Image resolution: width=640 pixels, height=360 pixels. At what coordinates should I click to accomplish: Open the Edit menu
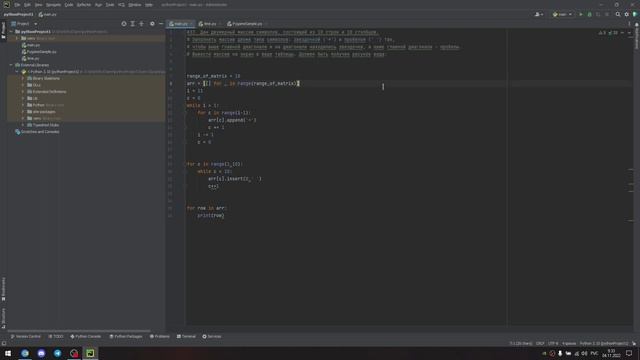pos(27,5)
